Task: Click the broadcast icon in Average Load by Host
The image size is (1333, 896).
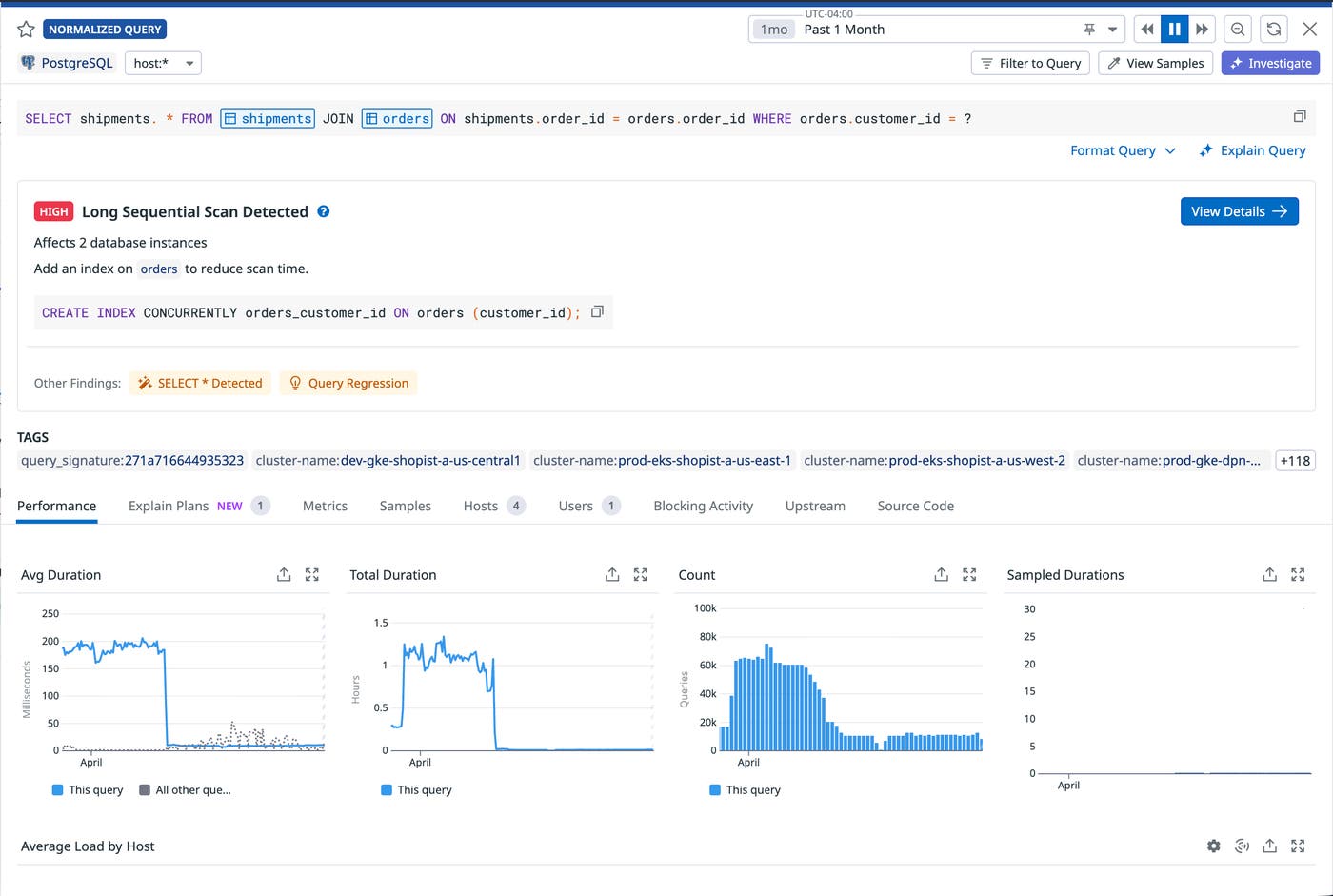Action: point(1242,846)
